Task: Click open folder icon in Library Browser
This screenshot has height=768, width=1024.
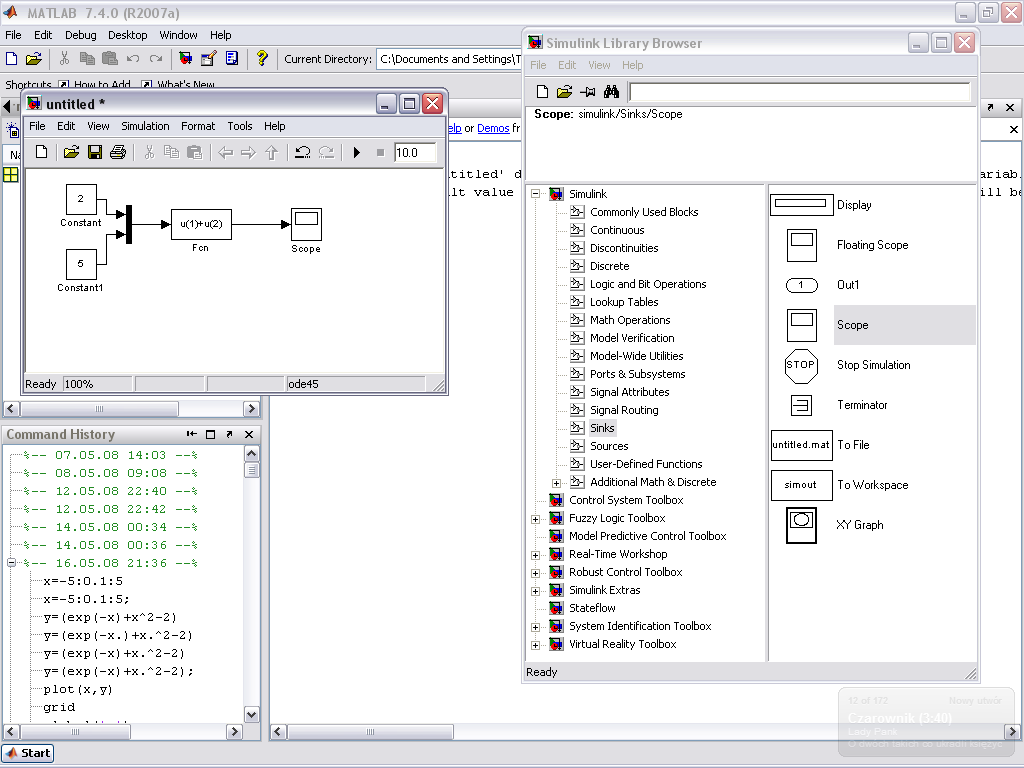Action: [564, 91]
